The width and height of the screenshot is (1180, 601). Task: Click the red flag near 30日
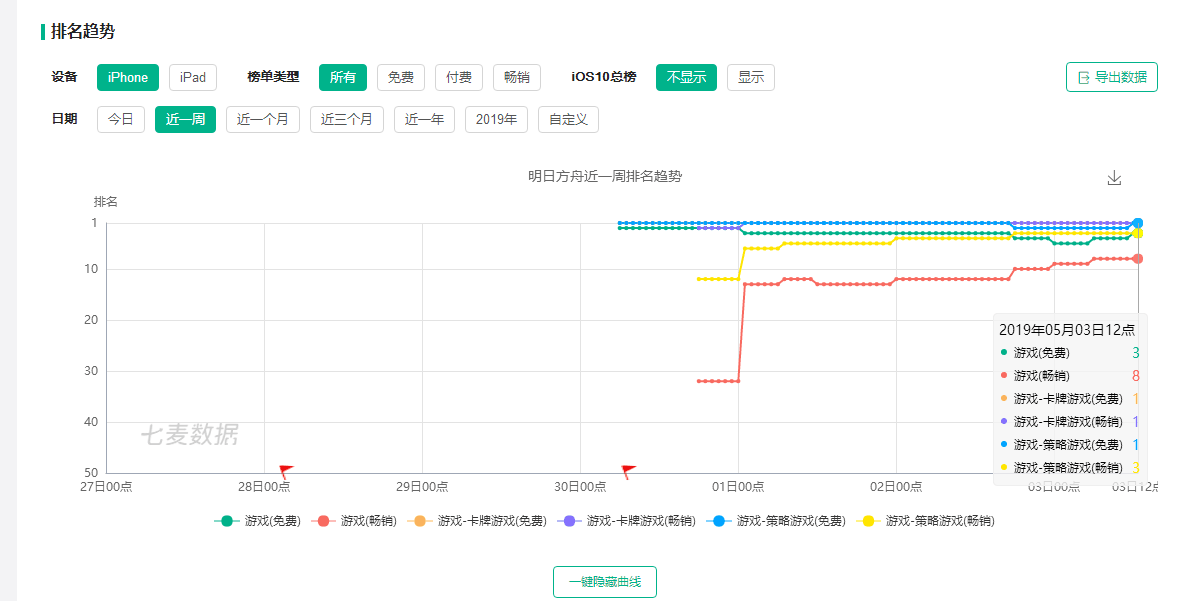point(628,470)
